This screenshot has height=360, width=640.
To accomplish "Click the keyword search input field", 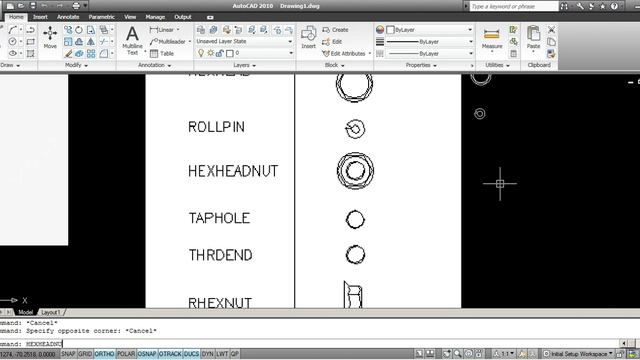I will pos(513,6).
